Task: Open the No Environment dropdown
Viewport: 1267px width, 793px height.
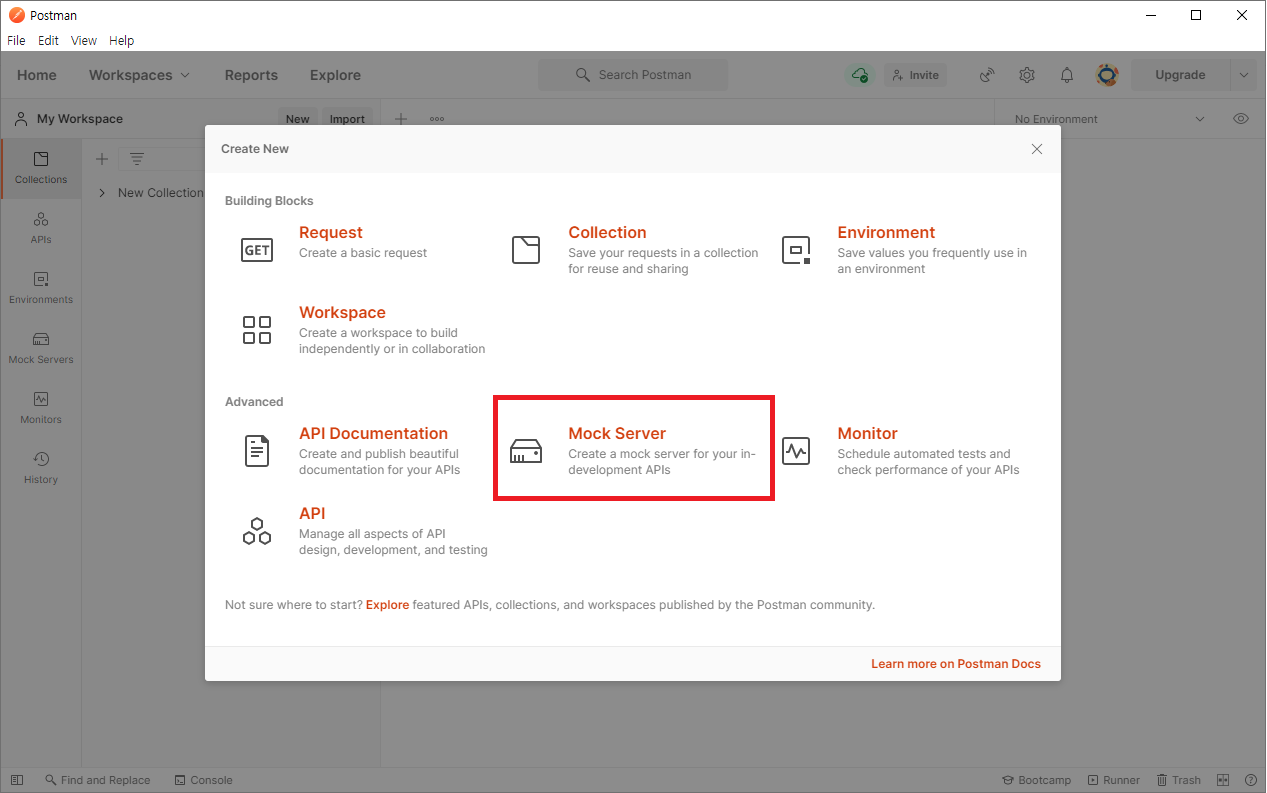Action: [1110, 119]
